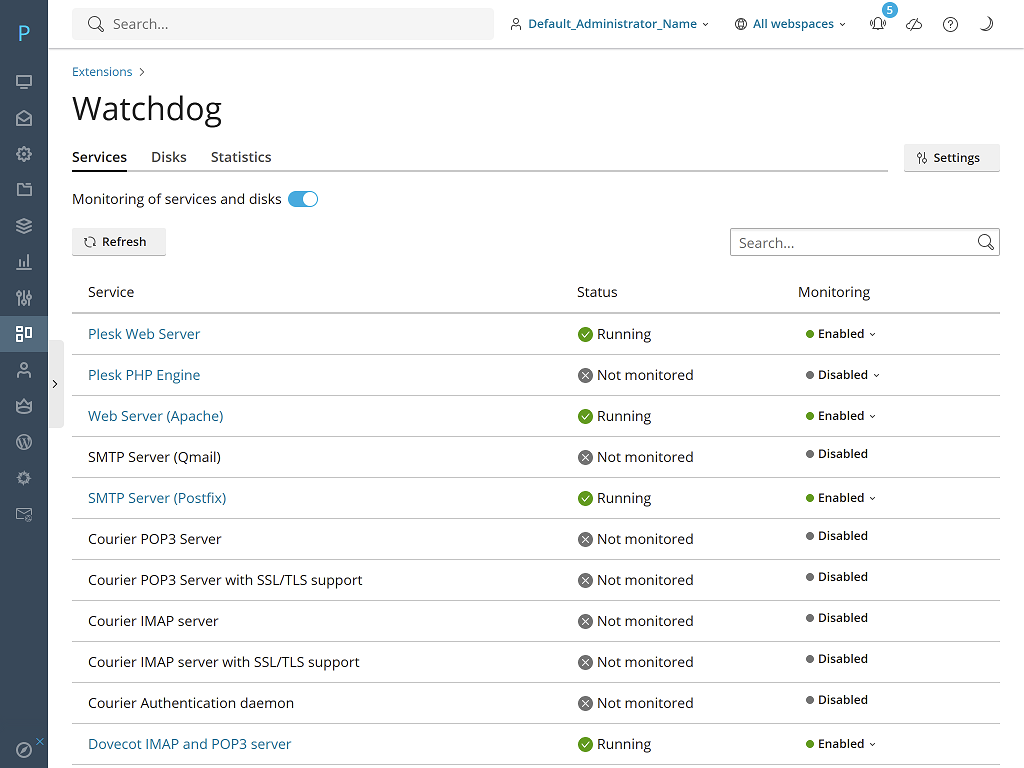Open the Files folder icon in sidebar
Image resolution: width=1024 pixels, height=768 pixels.
[x=24, y=190]
